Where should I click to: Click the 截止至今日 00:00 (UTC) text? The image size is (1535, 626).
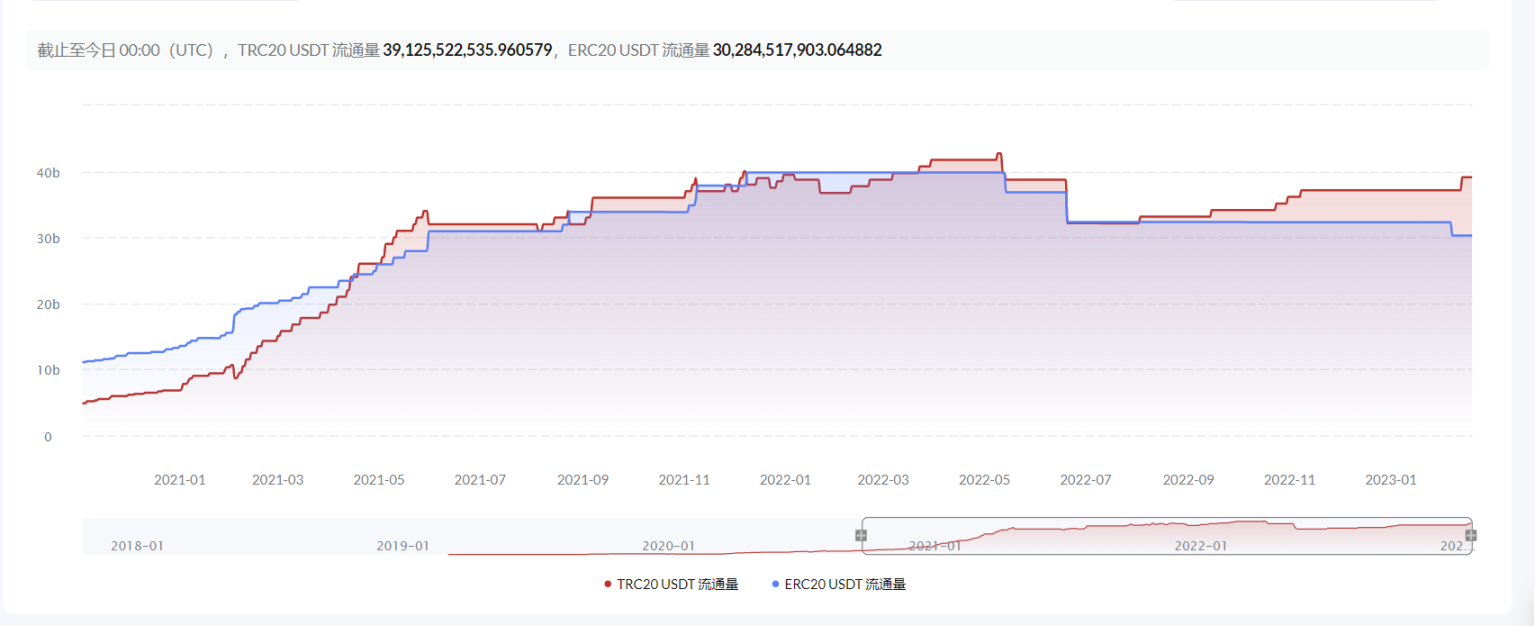tap(125, 50)
